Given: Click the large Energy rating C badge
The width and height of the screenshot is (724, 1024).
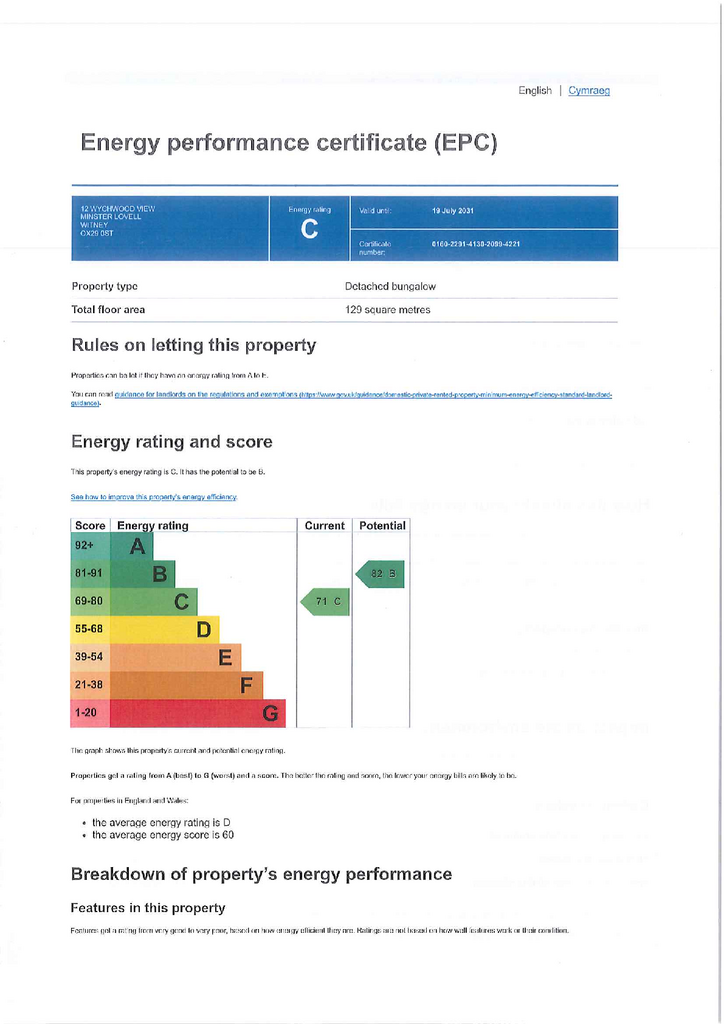Looking at the screenshot, I should tap(309, 229).
